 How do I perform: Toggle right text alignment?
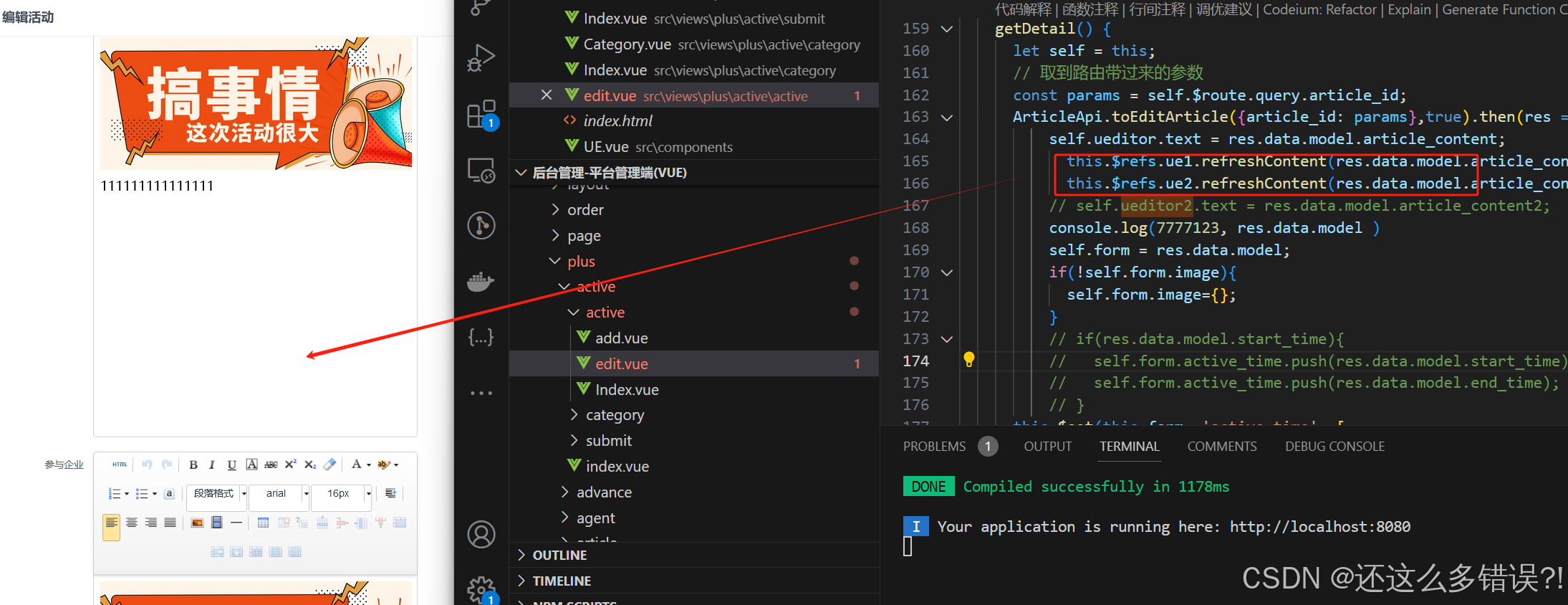click(151, 523)
